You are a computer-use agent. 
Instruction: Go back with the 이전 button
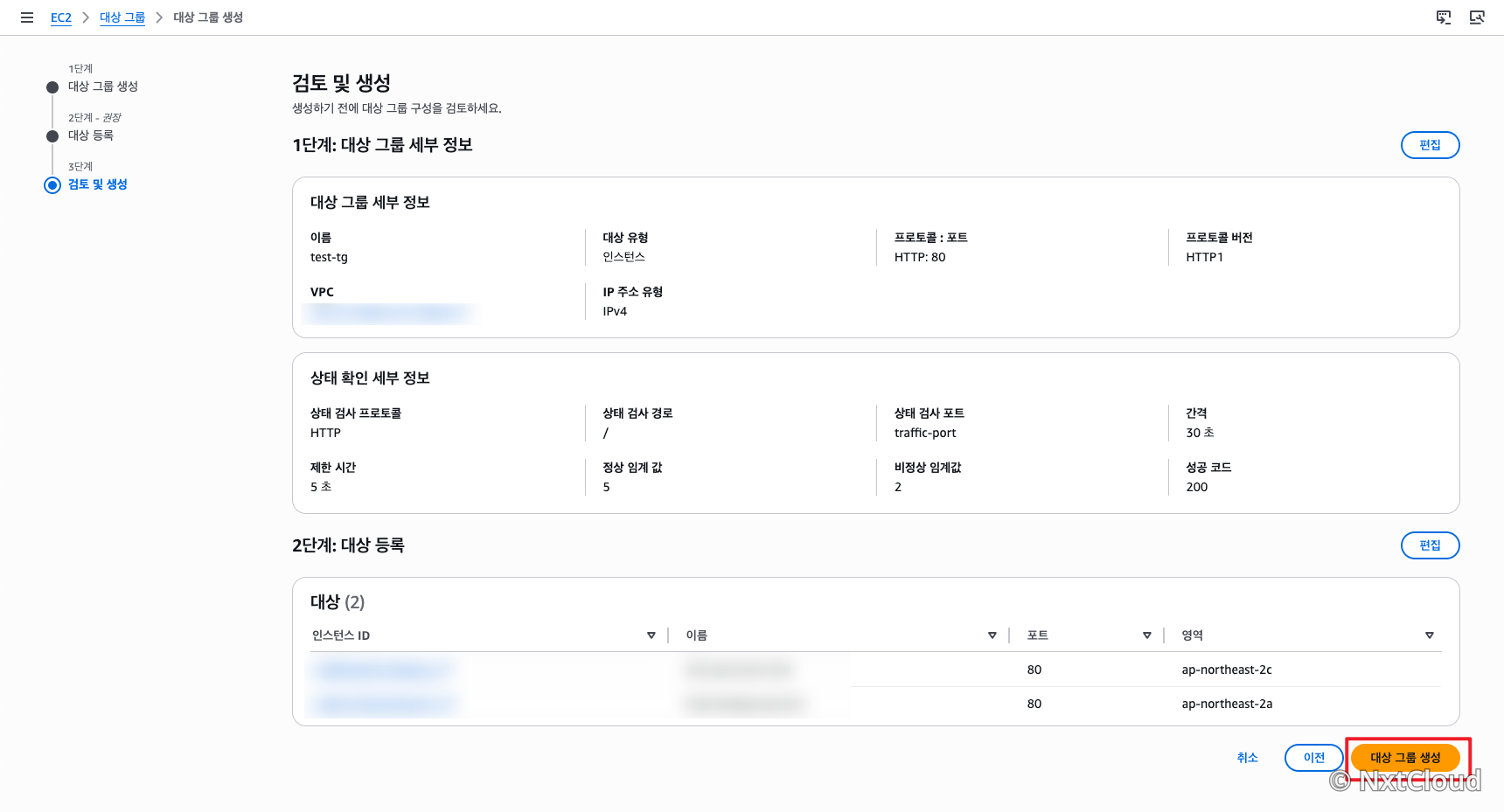tap(1313, 758)
